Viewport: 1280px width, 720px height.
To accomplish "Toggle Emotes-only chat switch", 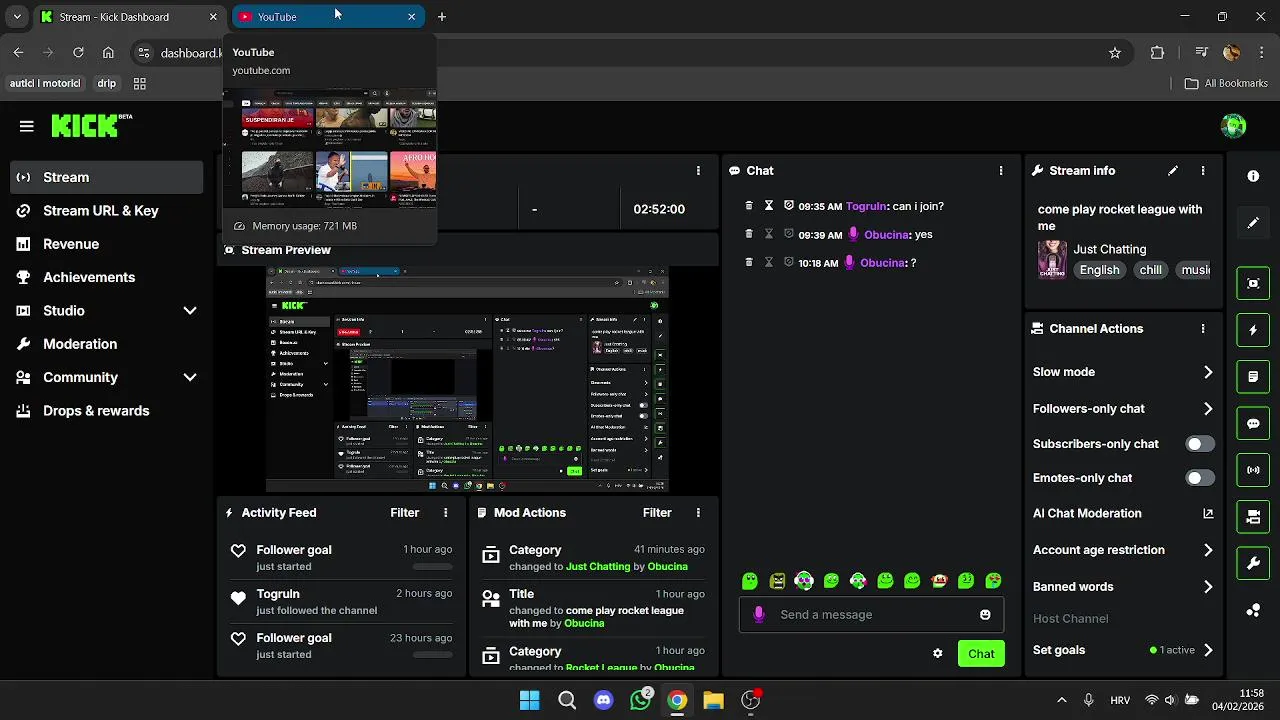I will click(x=1200, y=478).
